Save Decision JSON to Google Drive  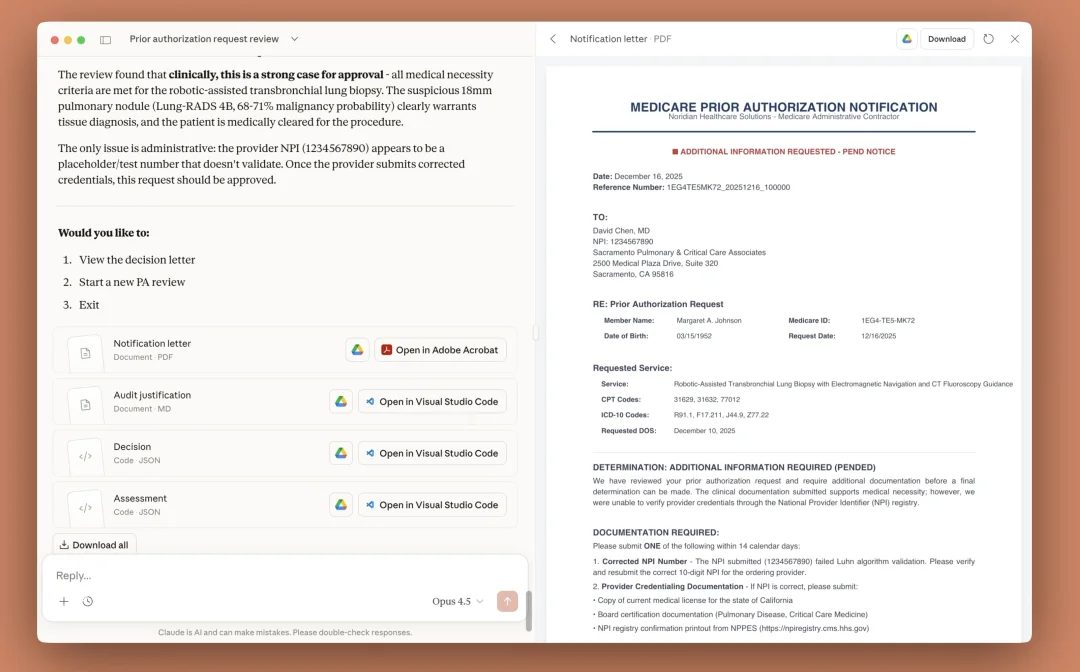tap(341, 453)
